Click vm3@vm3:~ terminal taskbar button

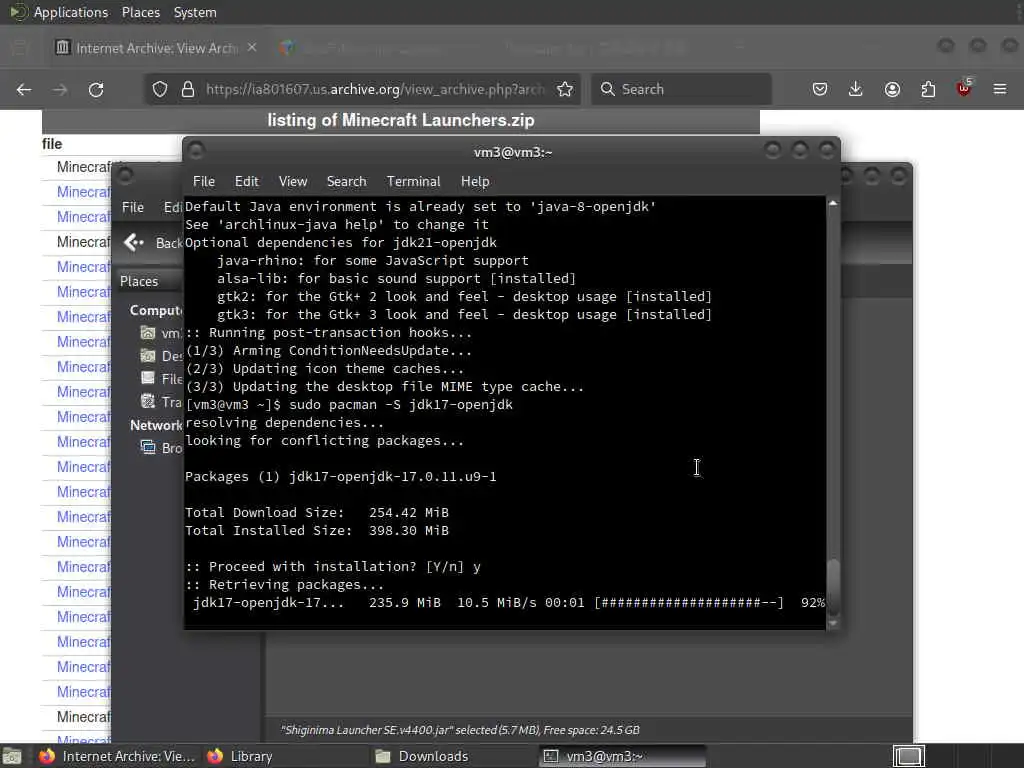pyautogui.click(x=624, y=756)
